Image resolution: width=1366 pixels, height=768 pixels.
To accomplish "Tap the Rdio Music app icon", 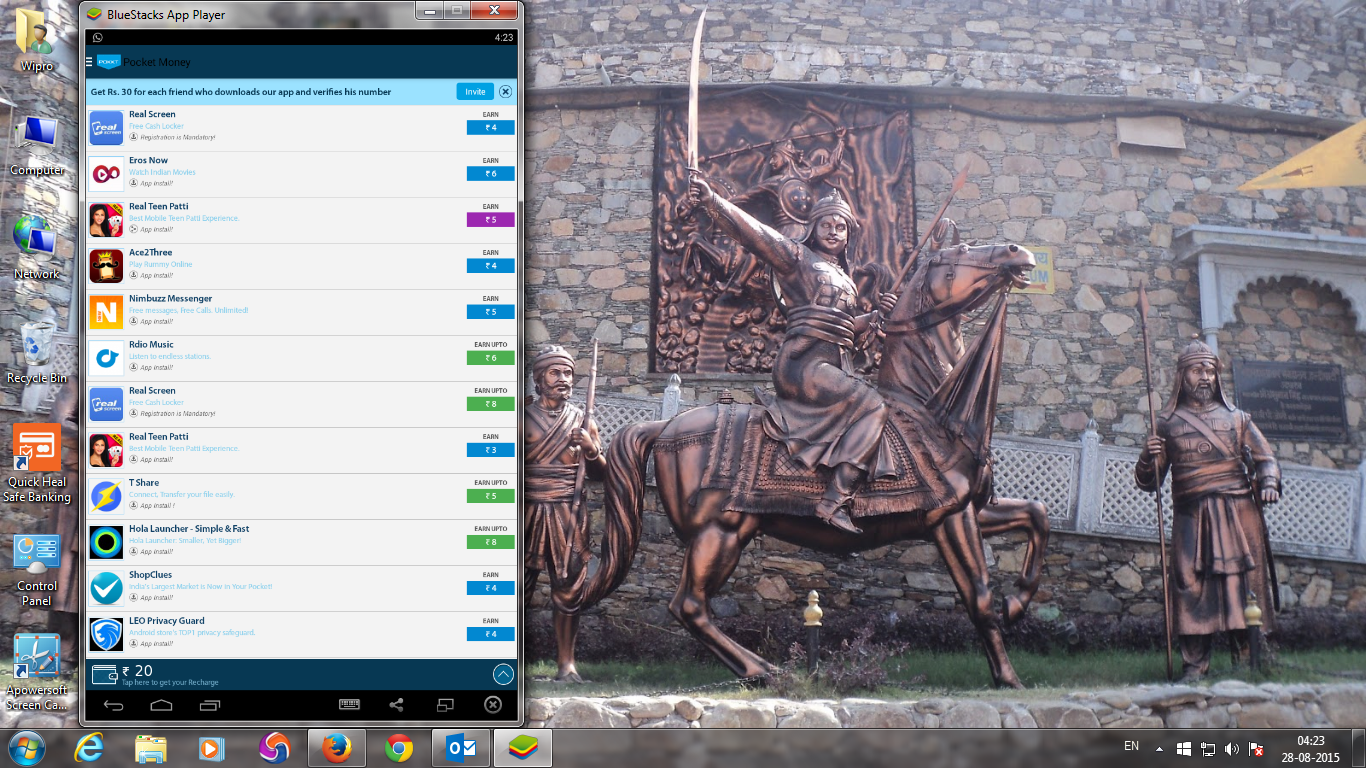I will coord(106,358).
